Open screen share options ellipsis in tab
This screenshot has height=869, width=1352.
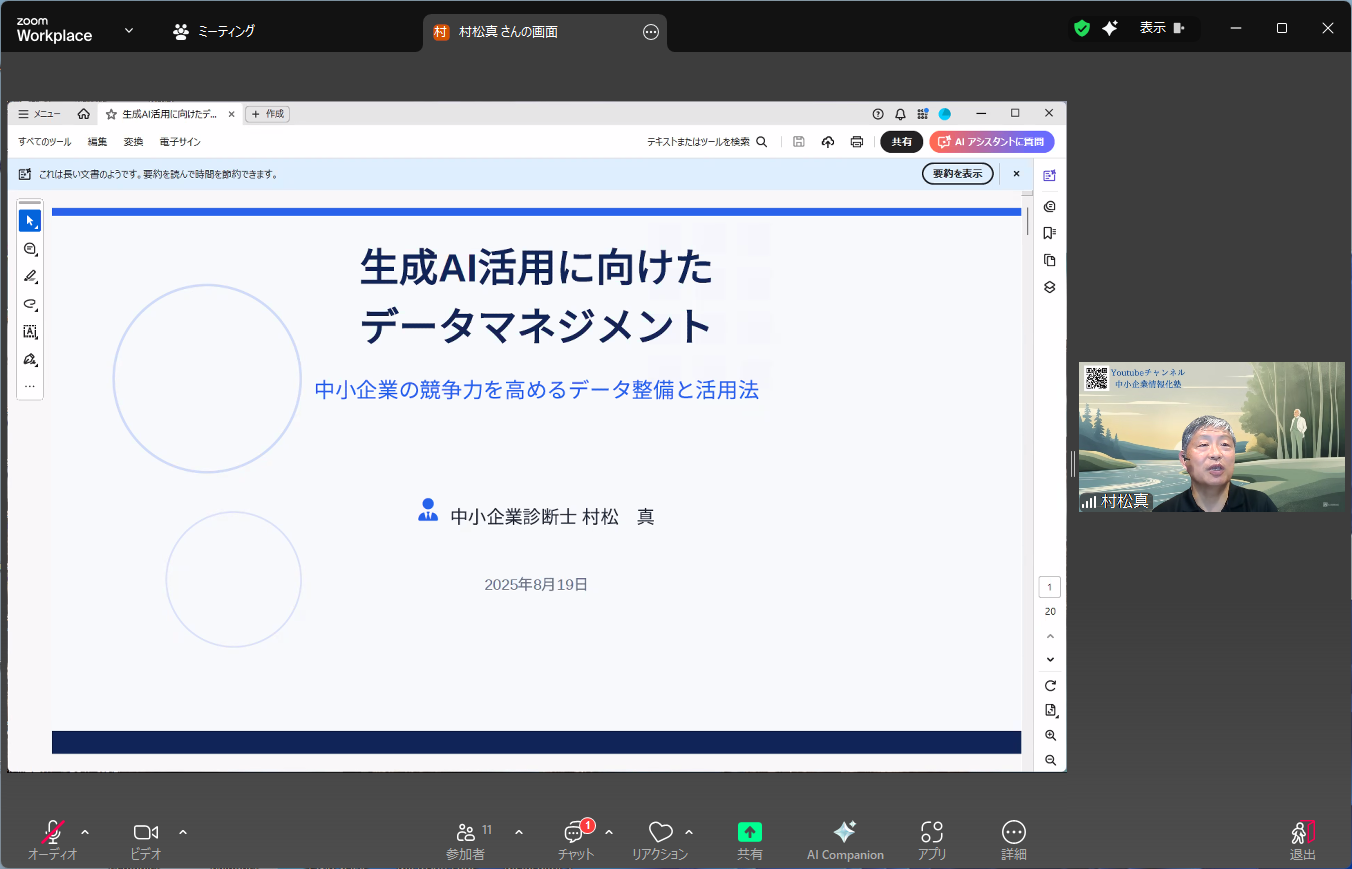click(x=651, y=32)
